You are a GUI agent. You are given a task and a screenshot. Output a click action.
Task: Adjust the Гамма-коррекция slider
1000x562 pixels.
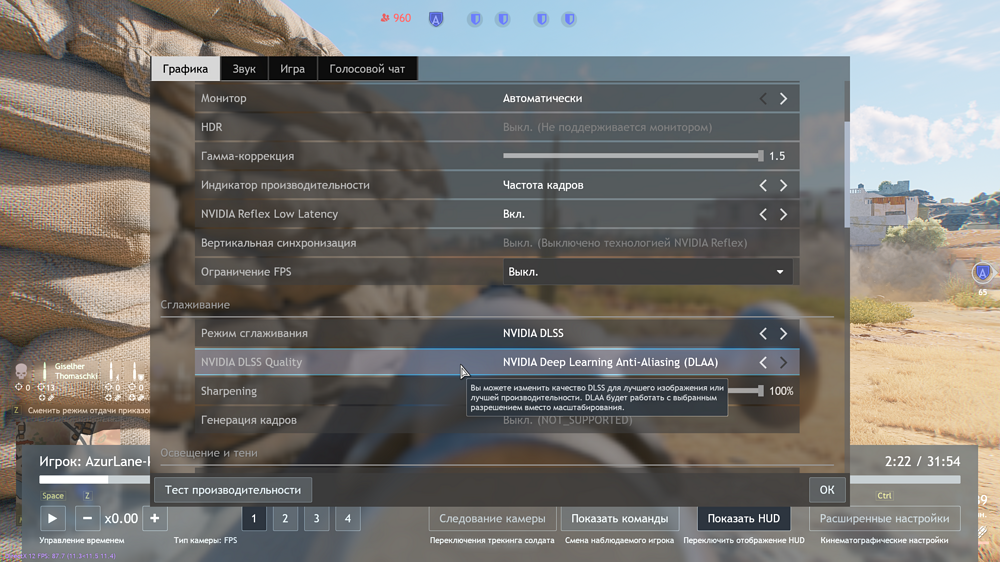633,156
